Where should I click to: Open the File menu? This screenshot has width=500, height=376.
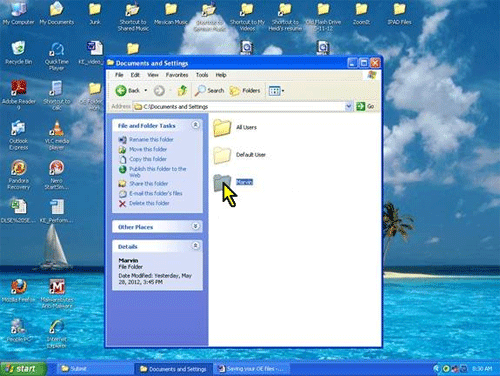(x=119, y=75)
